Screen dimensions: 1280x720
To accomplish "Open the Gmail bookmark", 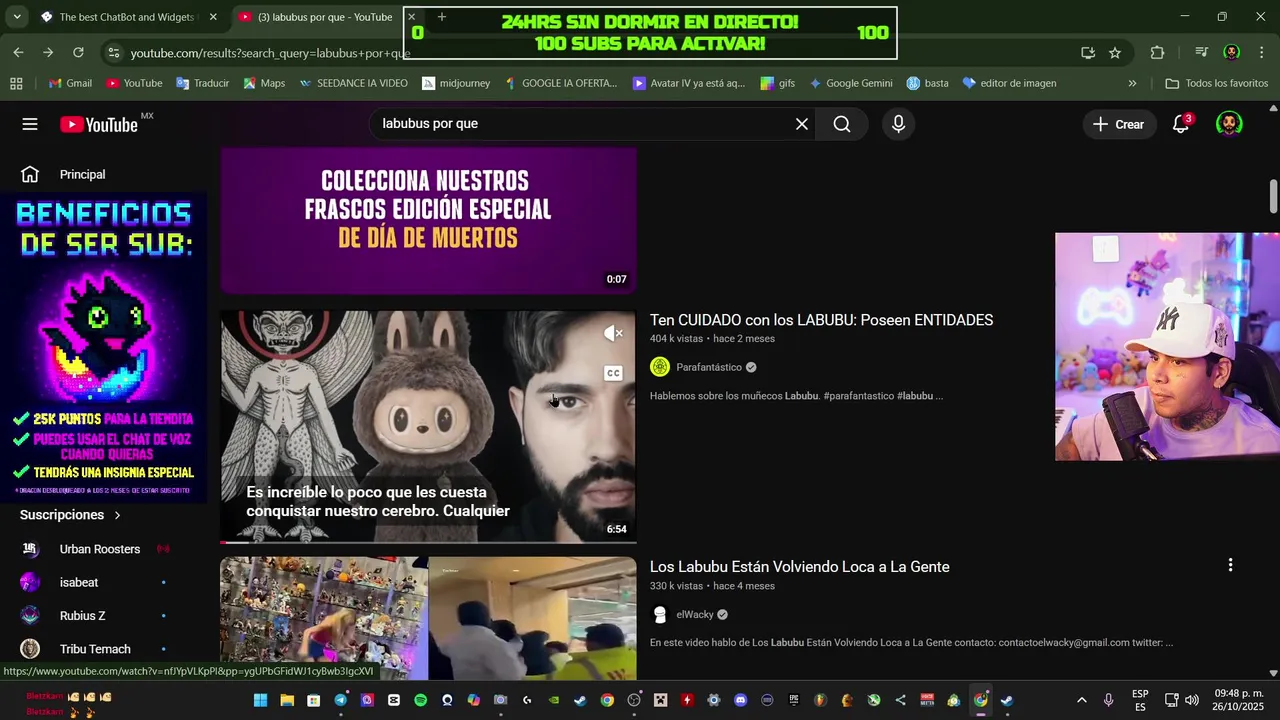I will point(70,83).
